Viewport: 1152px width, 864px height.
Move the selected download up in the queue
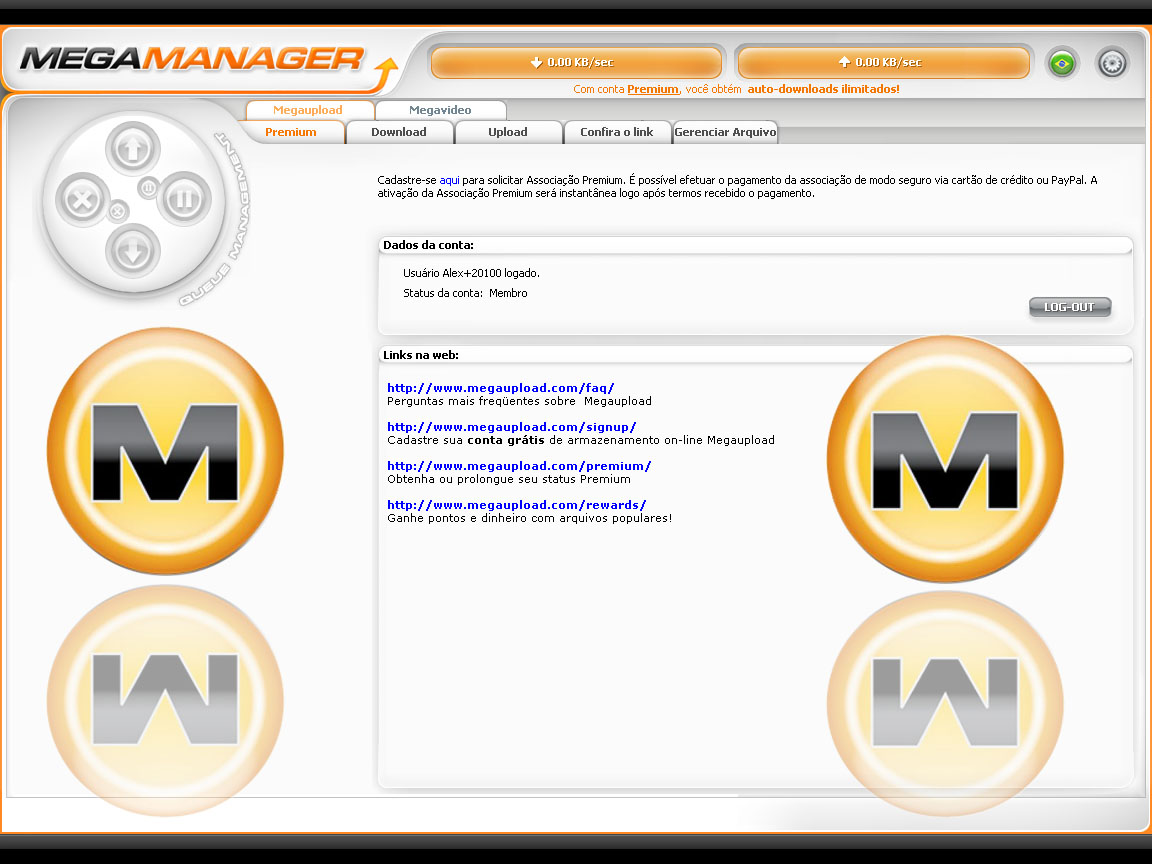point(133,146)
